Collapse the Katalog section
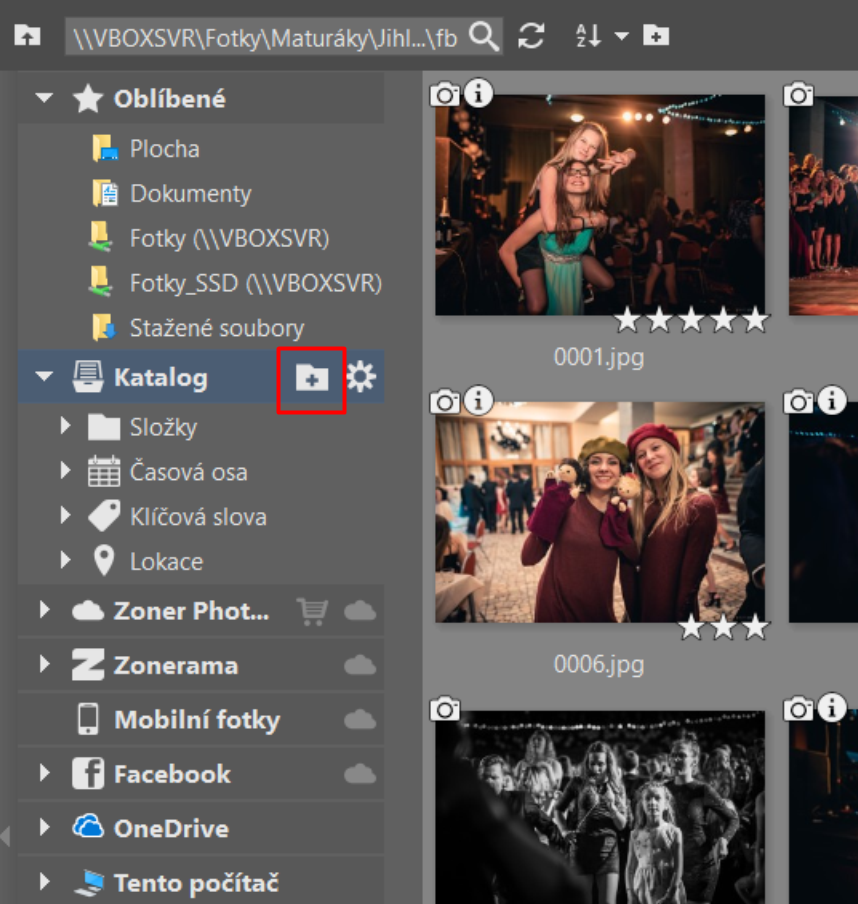The width and height of the screenshot is (858, 904). pyautogui.click(x=44, y=376)
